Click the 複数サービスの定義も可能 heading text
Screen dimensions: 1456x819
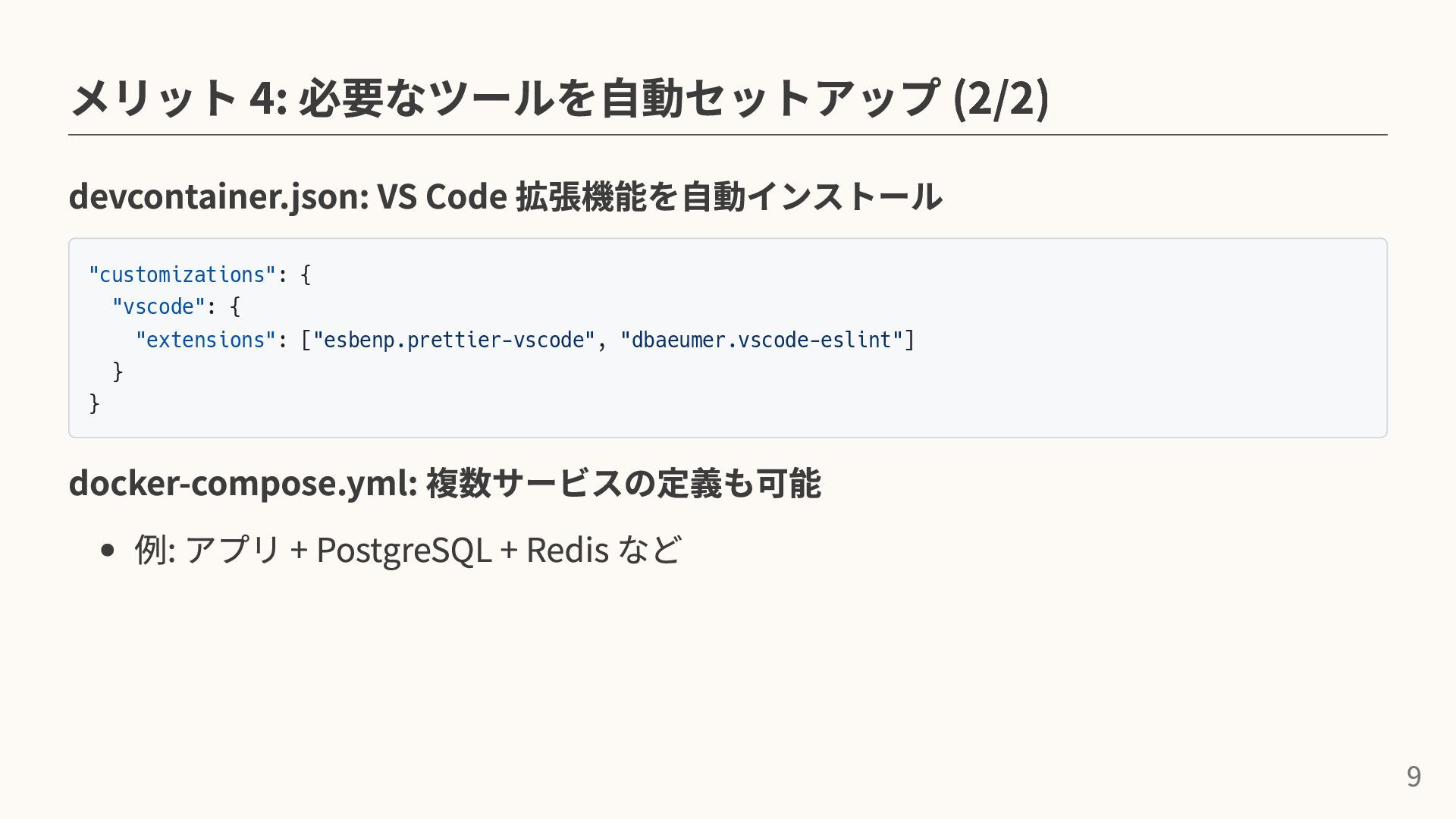pos(623,483)
